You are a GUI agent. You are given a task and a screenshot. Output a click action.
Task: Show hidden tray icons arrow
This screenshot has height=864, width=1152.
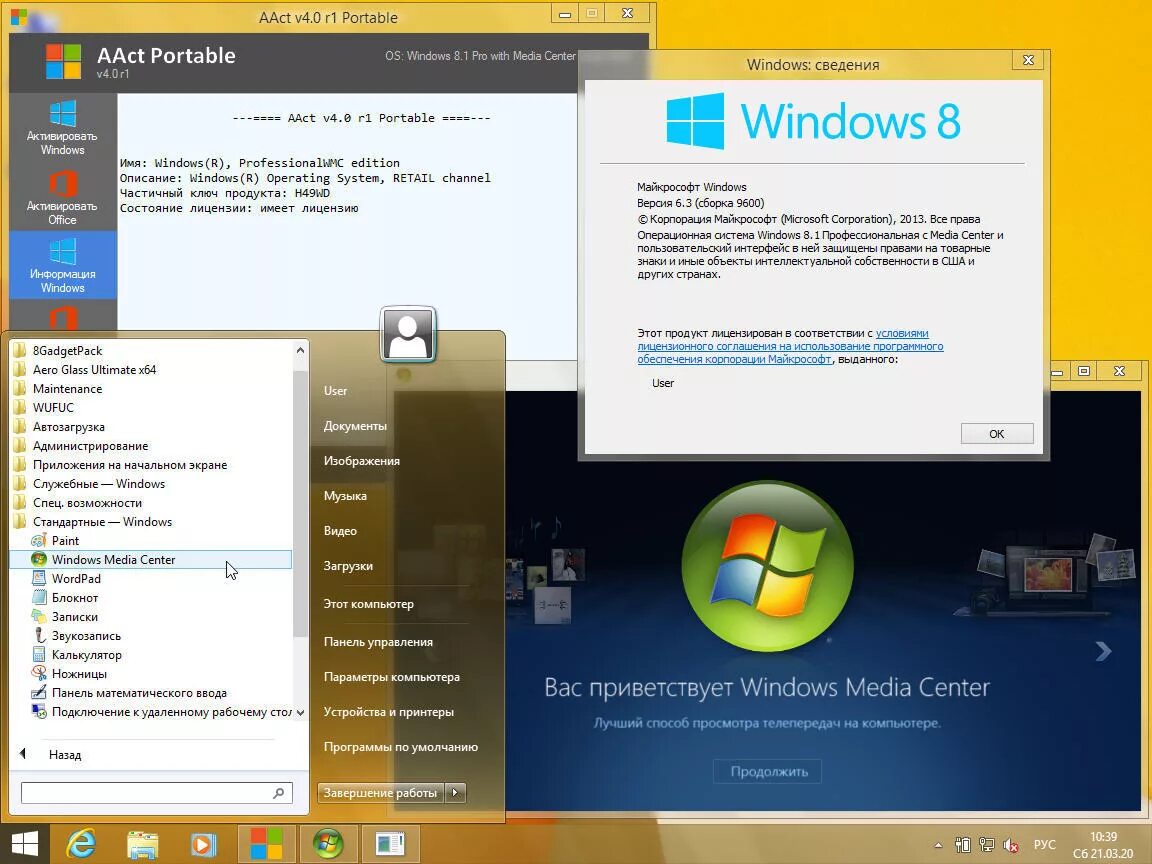tap(938, 846)
